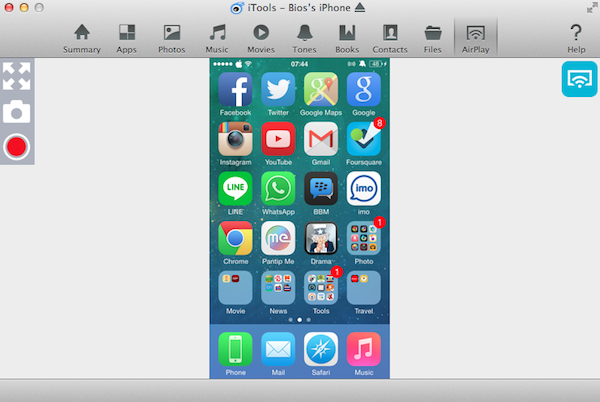Open the Contacts section

pyautogui.click(x=390, y=39)
